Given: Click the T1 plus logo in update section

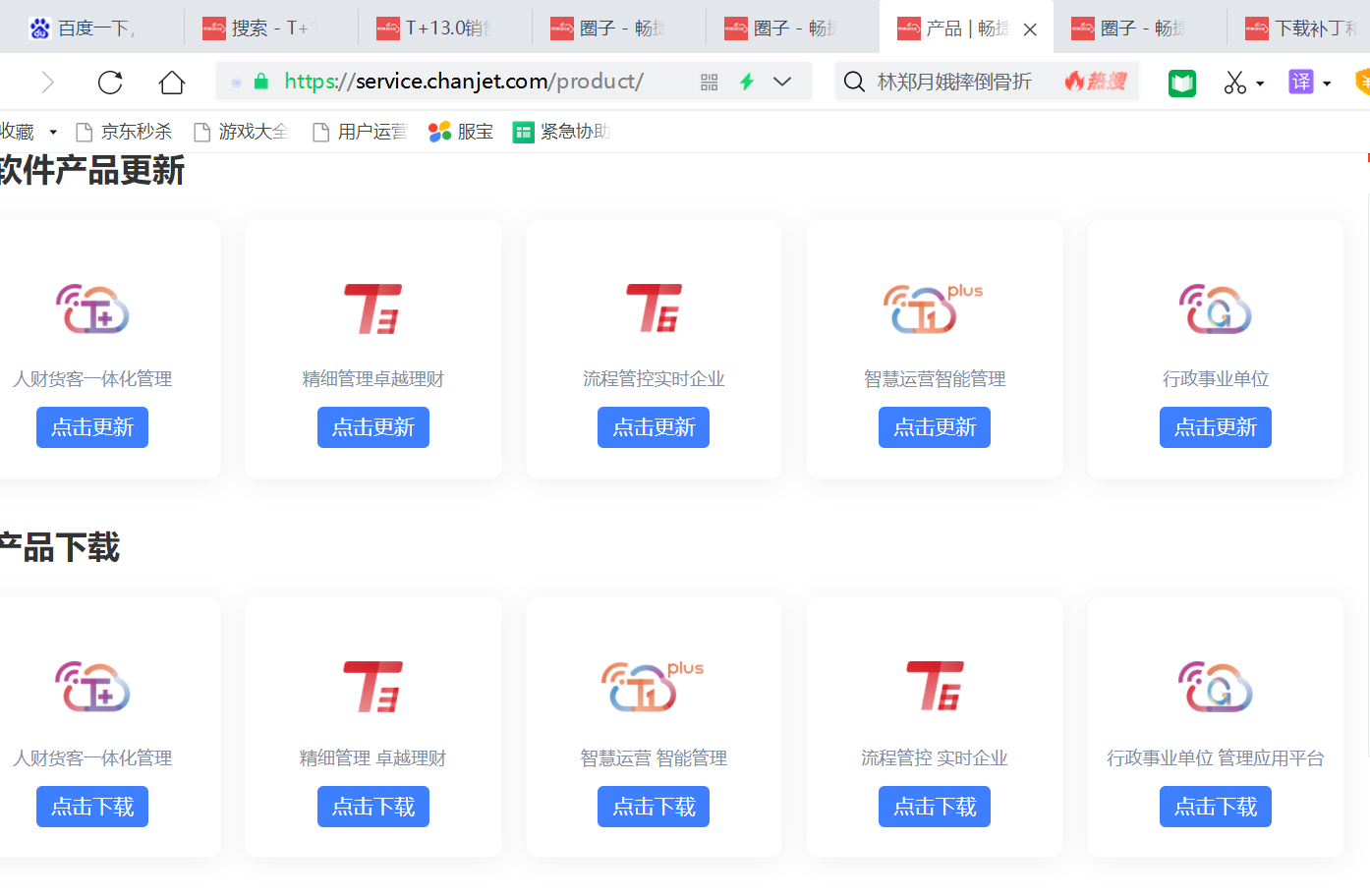Looking at the screenshot, I should click(x=933, y=308).
